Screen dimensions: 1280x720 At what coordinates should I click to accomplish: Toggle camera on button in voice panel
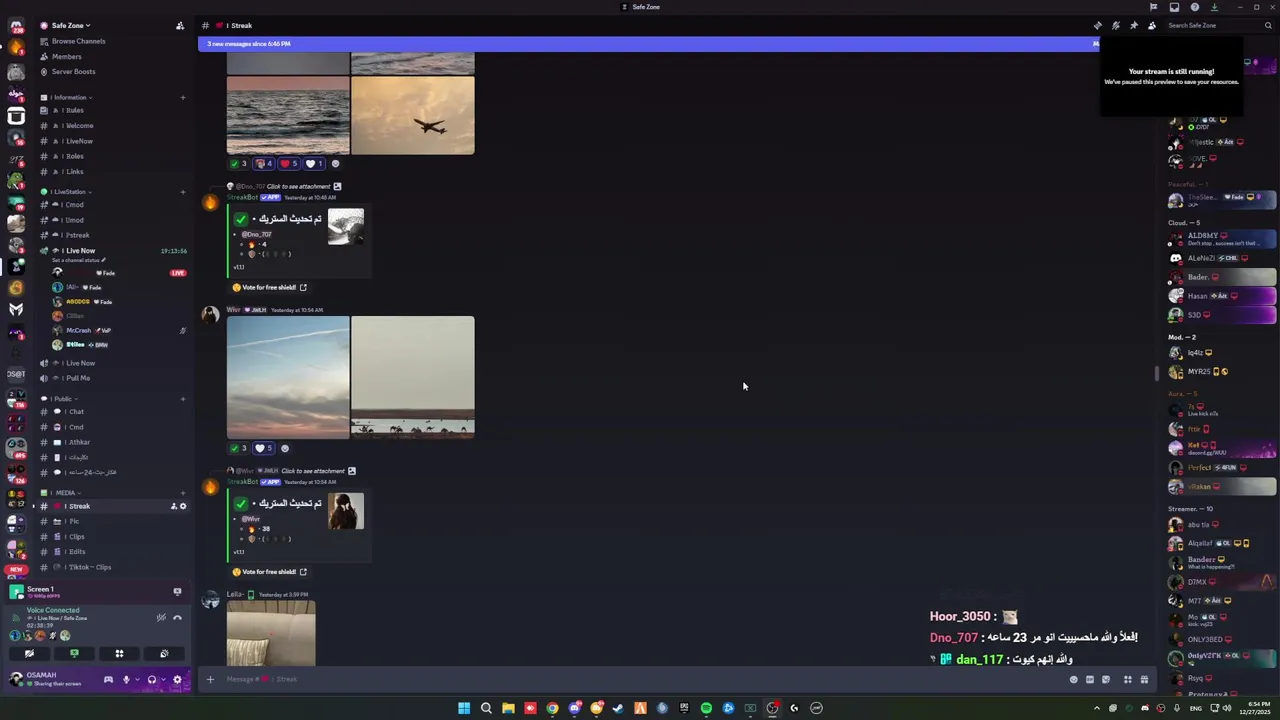(x=29, y=653)
